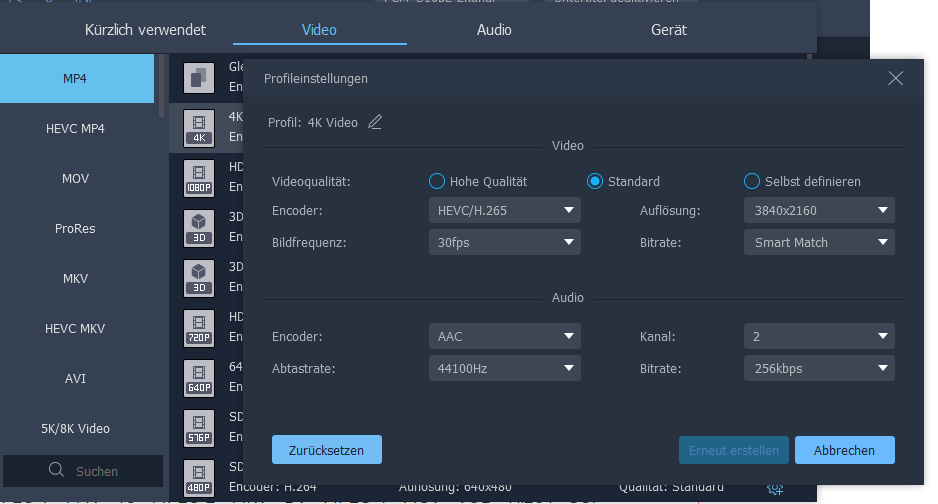Select the 4K format icon
This screenshot has width=938, height=504.
(199, 128)
